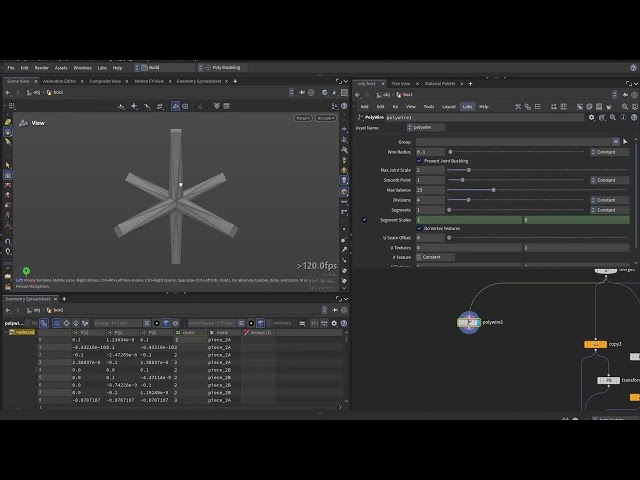The image size is (640, 480).
Task: Toggle follow-selection button beside polywire label
Action: 44,323
